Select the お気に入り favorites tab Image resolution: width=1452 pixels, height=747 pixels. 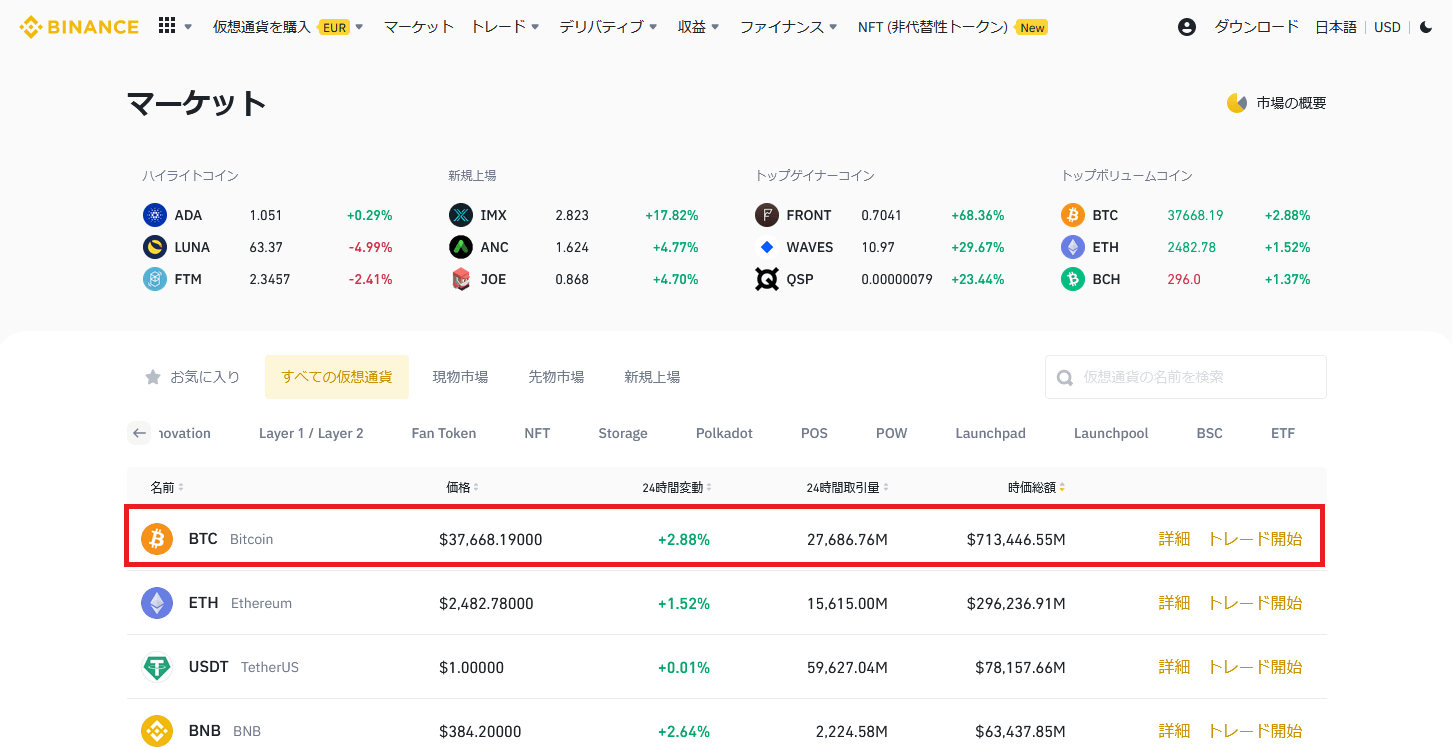click(193, 377)
